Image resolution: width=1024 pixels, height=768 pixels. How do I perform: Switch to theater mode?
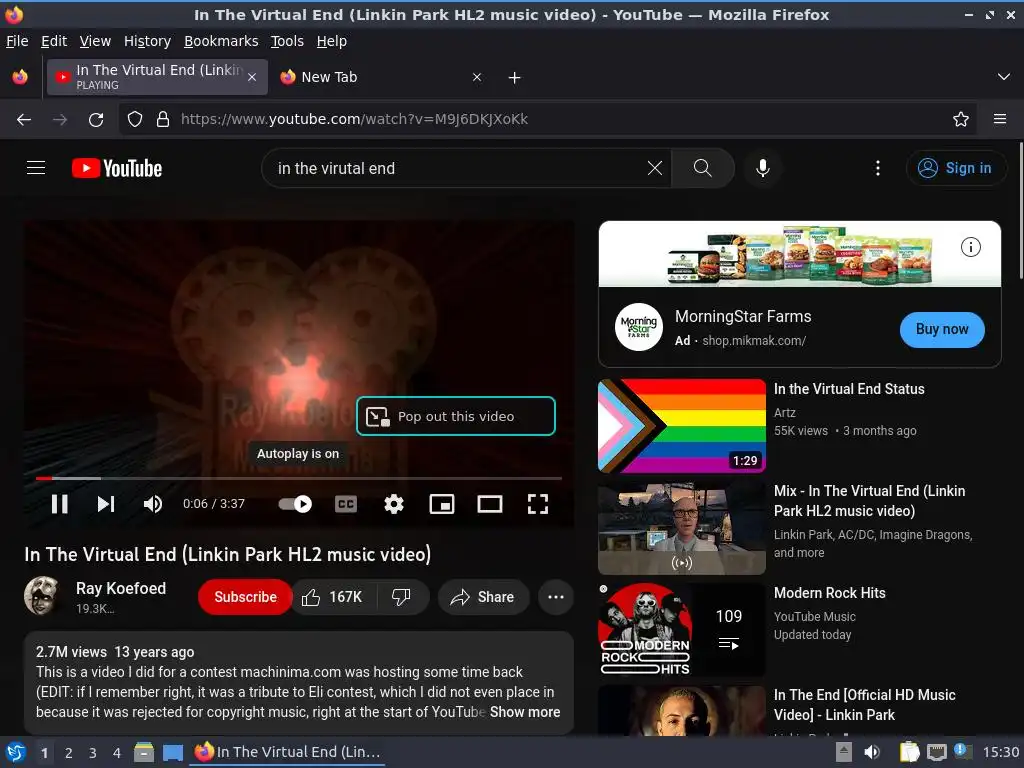[x=490, y=504]
